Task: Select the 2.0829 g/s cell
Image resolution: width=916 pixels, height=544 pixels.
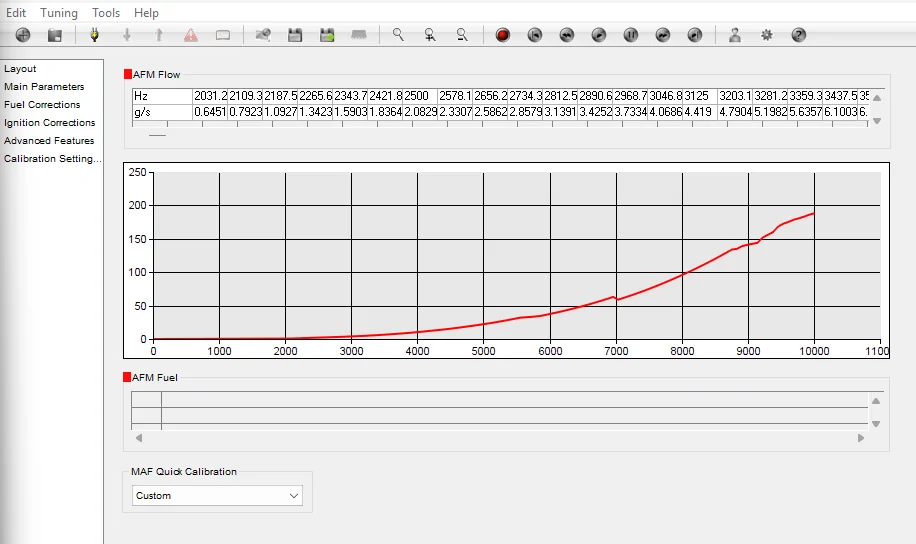Action: click(421, 112)
